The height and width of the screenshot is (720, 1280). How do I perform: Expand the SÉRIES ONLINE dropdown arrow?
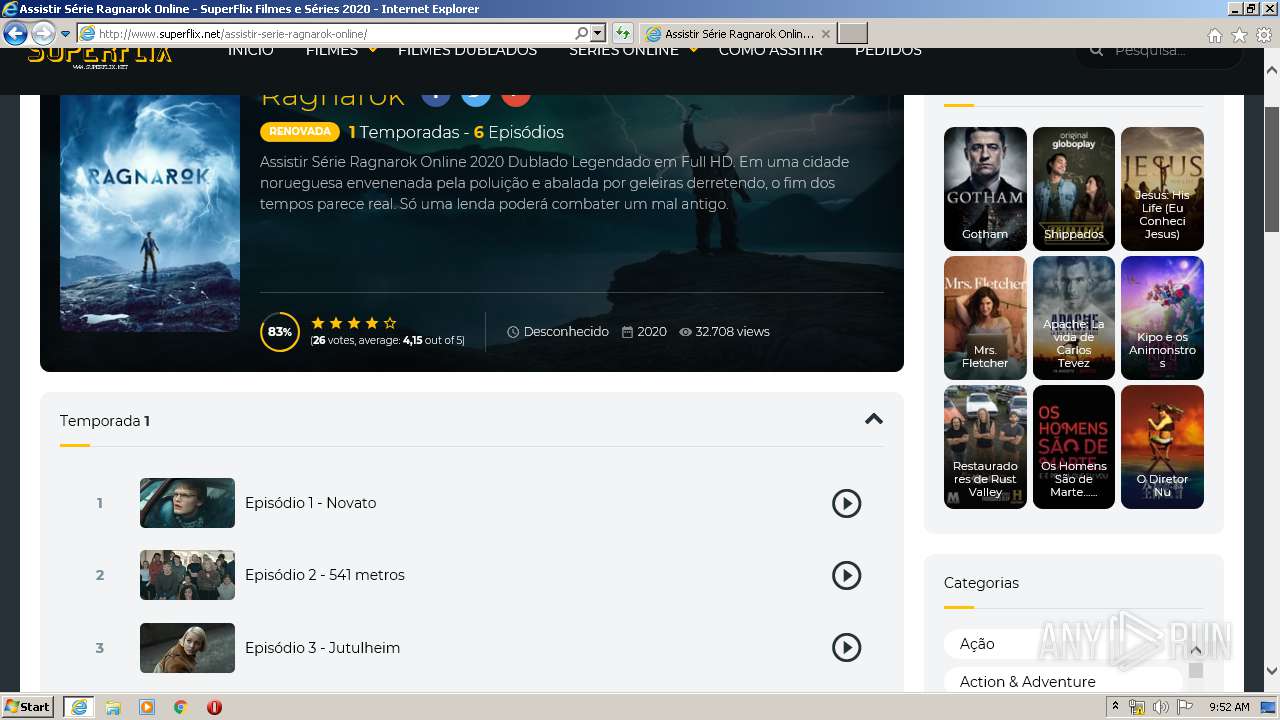coord(693,50)
